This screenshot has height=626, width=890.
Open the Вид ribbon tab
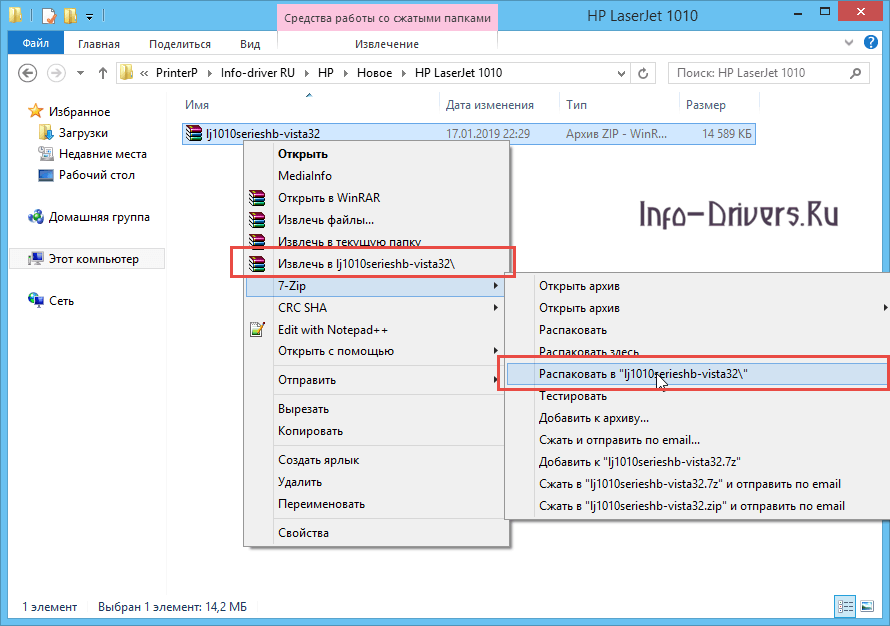click(x=250, y=44)
